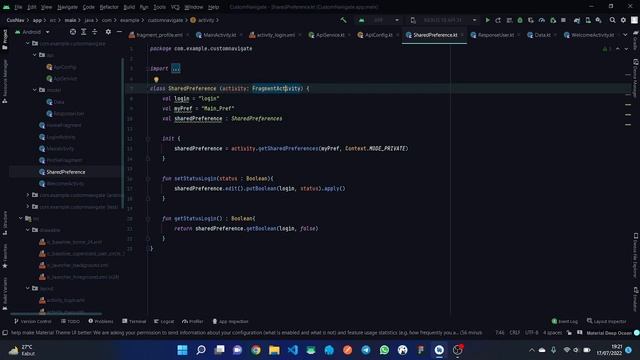Click the activity breadcrumb in navigation bar
This screenshot has width=640, height=360.
point(202,20)
